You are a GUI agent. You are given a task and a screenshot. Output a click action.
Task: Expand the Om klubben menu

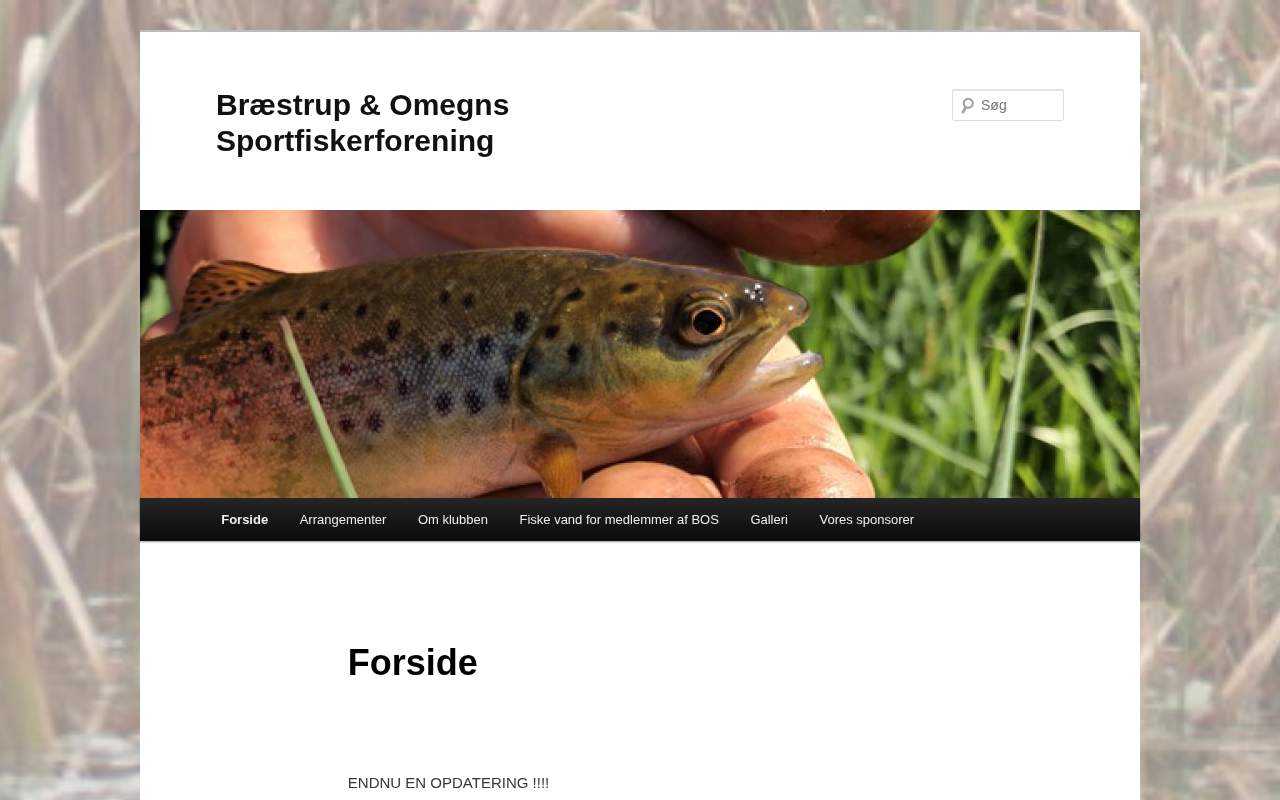[453, 520]
